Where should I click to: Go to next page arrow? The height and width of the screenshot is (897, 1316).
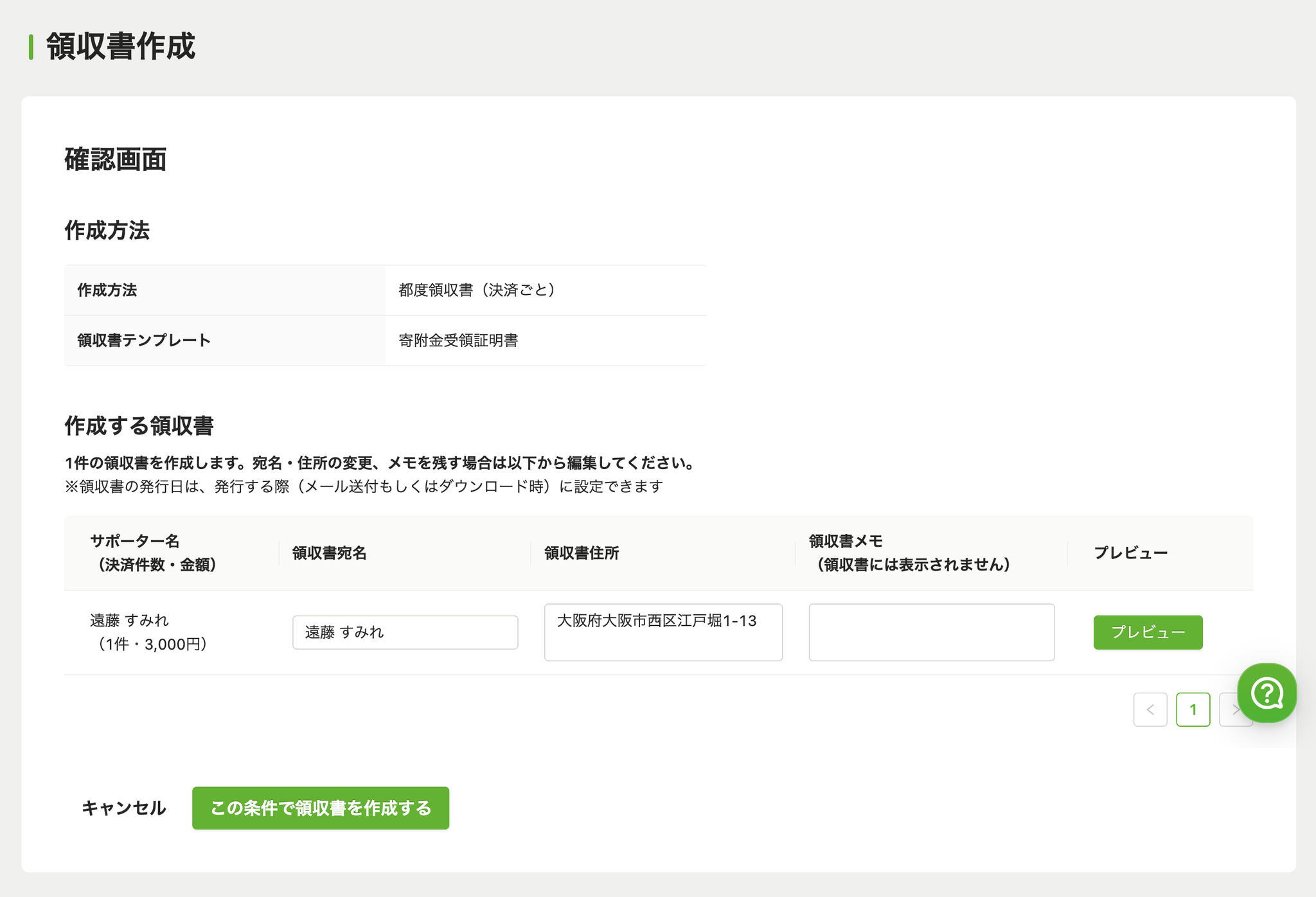[x=1235, y=709]
